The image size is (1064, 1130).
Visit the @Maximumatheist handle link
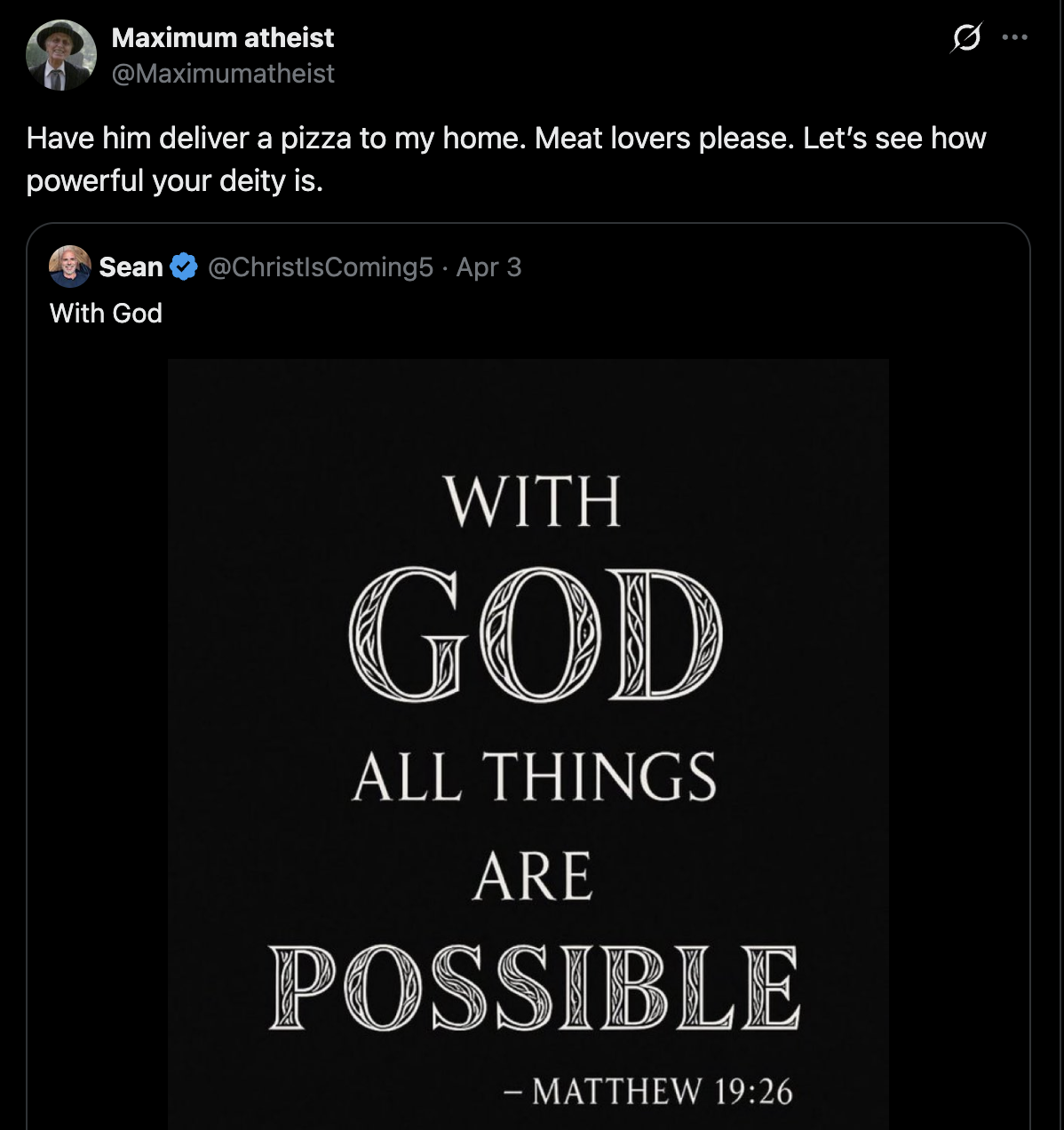coord(223,73)
